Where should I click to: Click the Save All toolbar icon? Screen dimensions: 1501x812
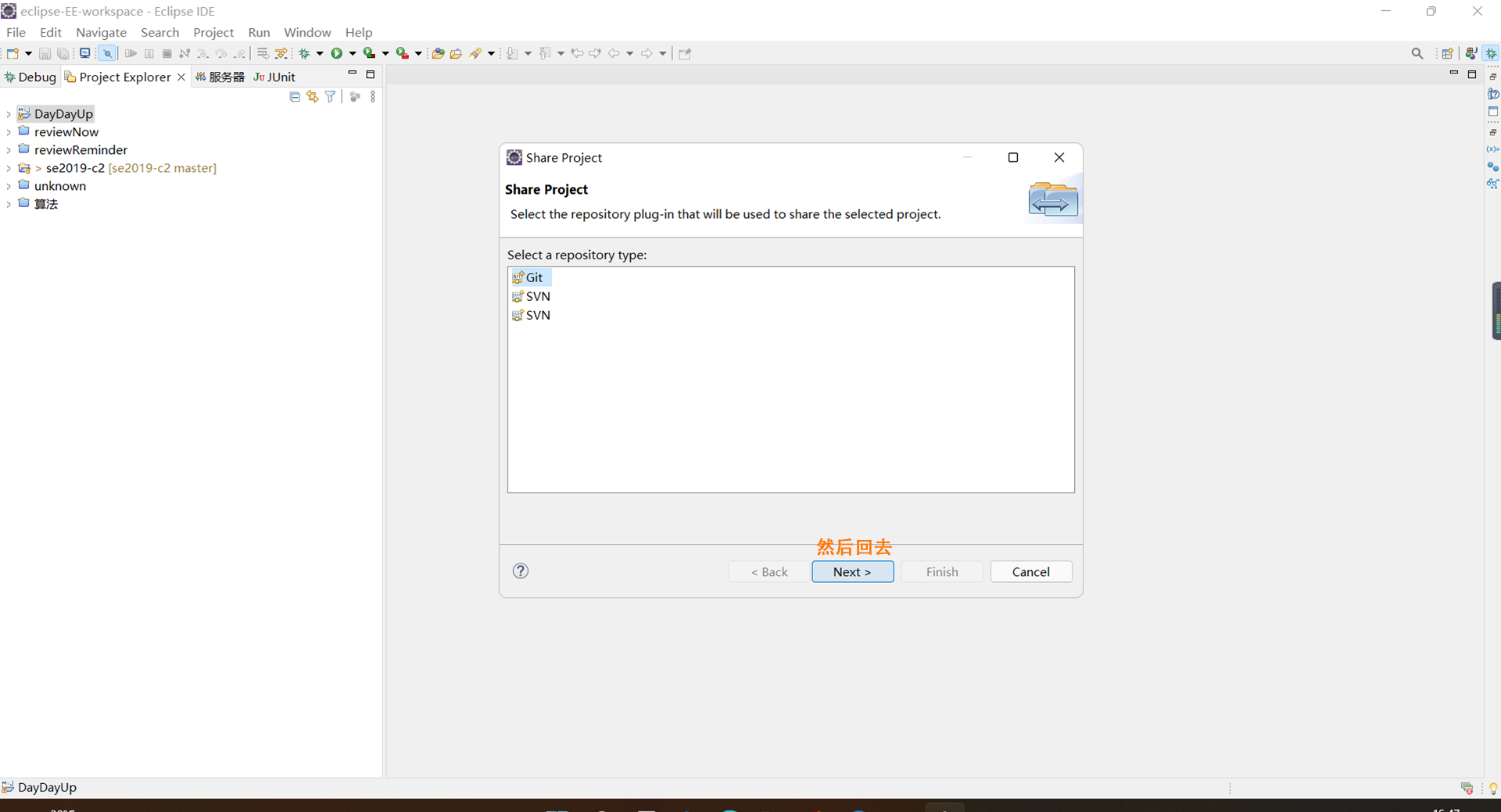click(x=63, y=53)
